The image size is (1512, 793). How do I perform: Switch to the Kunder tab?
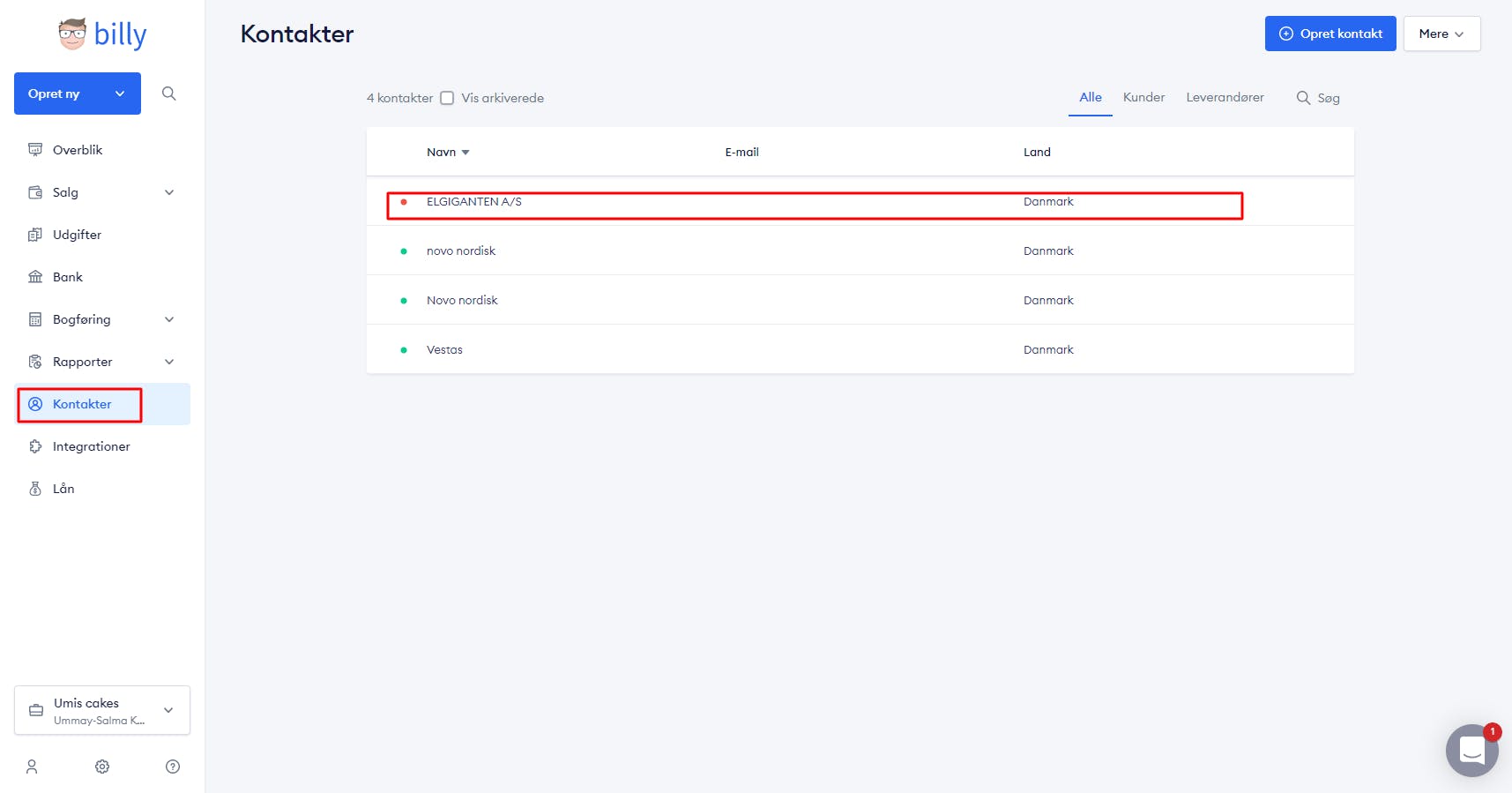1143,97
